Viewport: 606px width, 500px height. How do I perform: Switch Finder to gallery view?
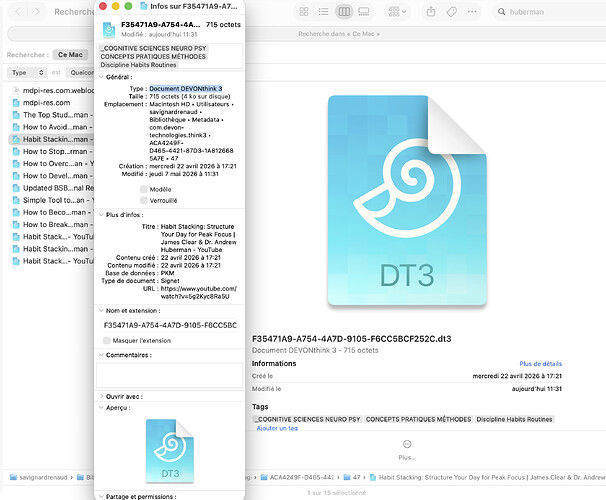(364, 12)
